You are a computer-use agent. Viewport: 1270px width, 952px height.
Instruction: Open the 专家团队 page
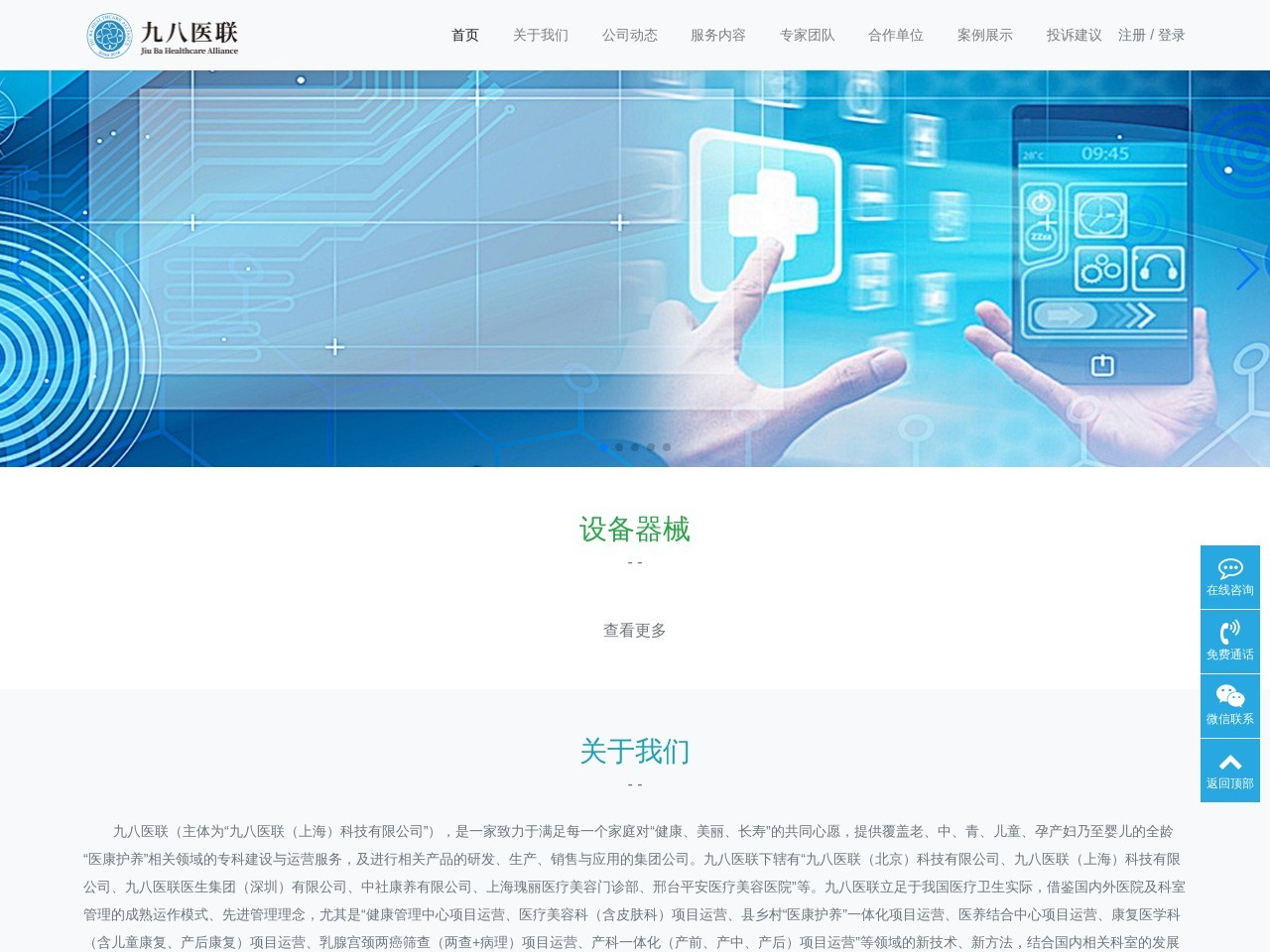pyautogui.click(x=807, y=35)
